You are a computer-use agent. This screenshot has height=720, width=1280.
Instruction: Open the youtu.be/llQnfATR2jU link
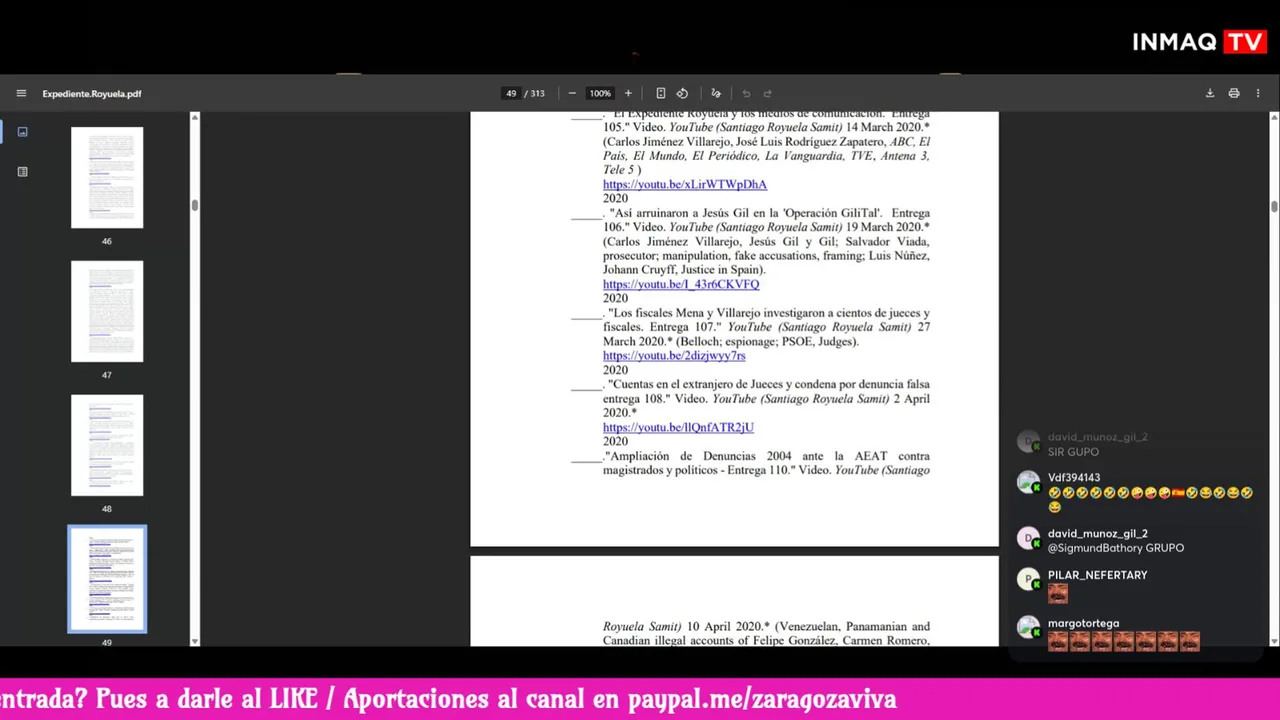(x=678, y=427)
